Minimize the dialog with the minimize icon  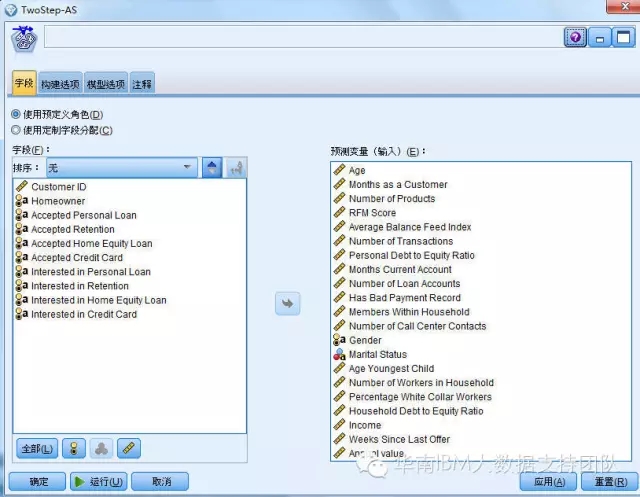coord(600,38)
